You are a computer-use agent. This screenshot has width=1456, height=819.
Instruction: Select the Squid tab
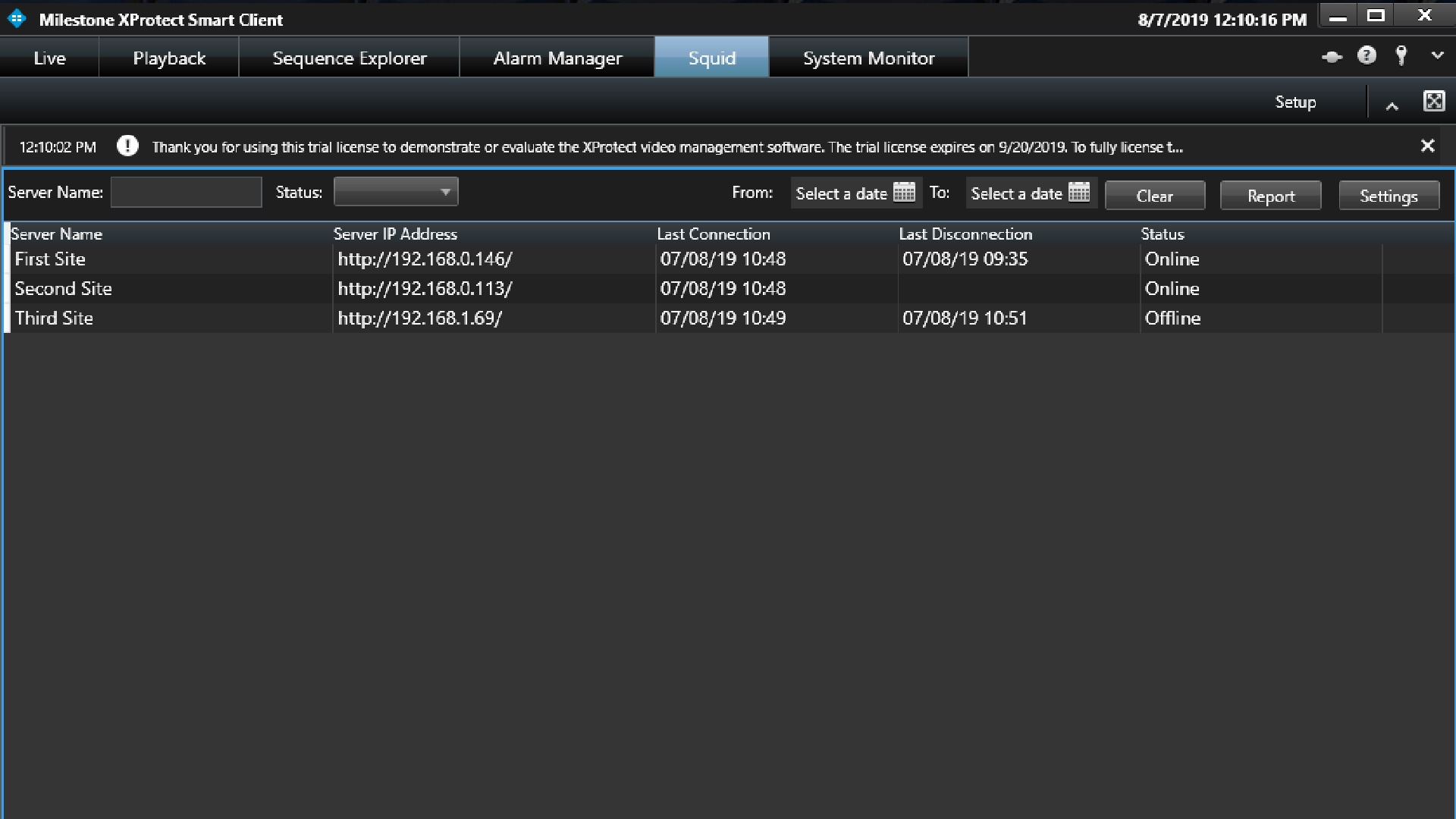(x=712, y=58)
